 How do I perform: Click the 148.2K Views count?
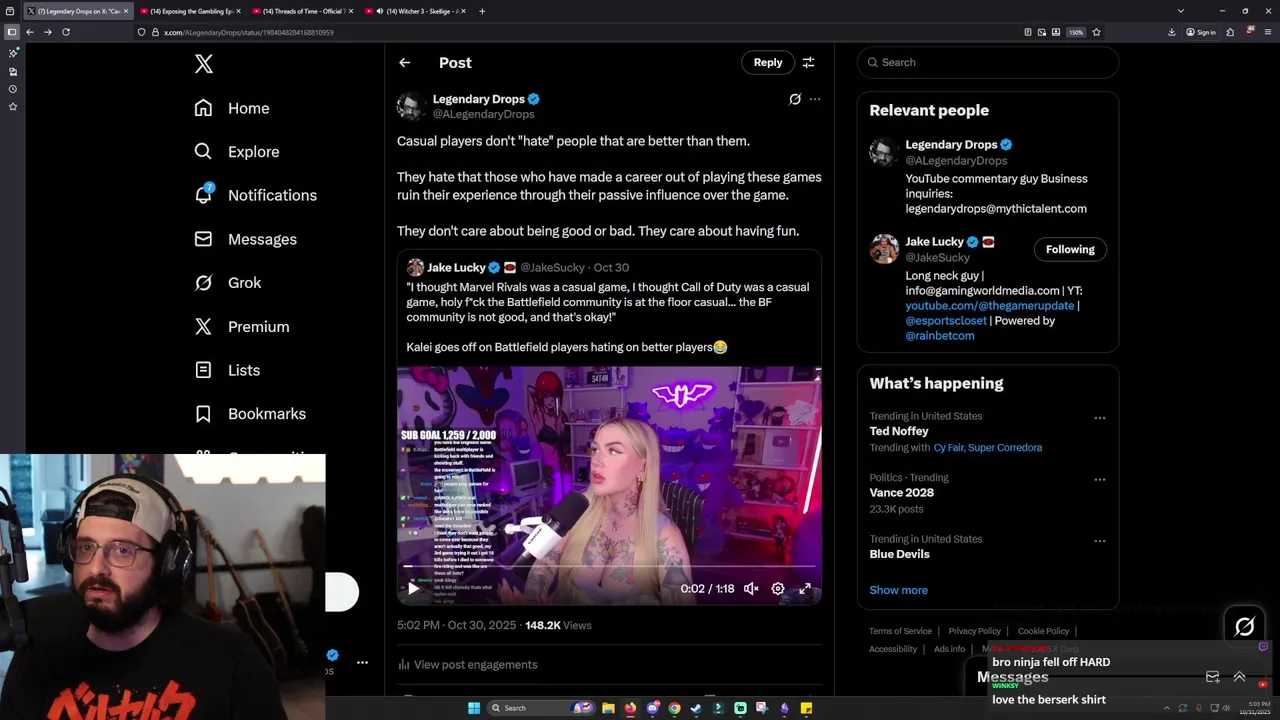click(x=558, y=625)
